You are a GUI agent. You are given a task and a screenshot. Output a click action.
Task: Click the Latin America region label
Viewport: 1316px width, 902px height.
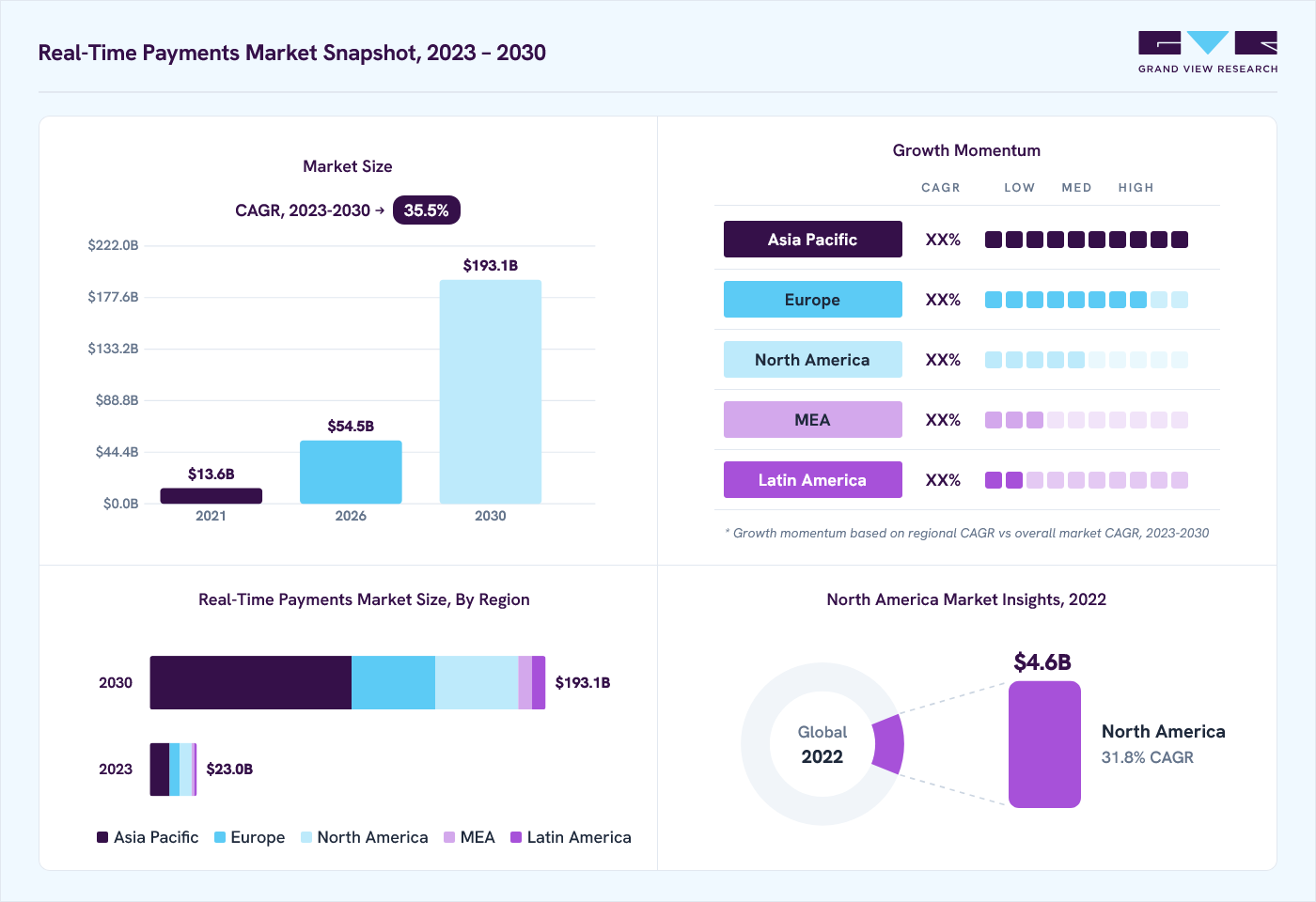point(812,480)
